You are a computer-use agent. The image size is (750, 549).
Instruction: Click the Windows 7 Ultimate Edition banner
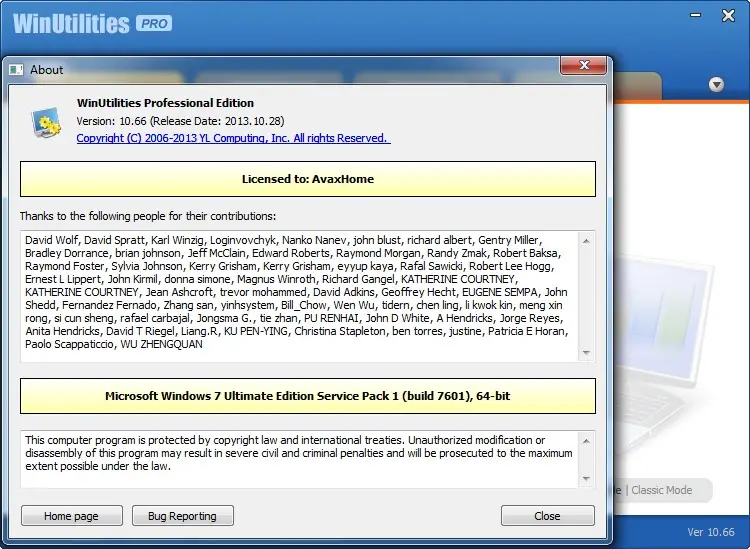click(308, 396)
